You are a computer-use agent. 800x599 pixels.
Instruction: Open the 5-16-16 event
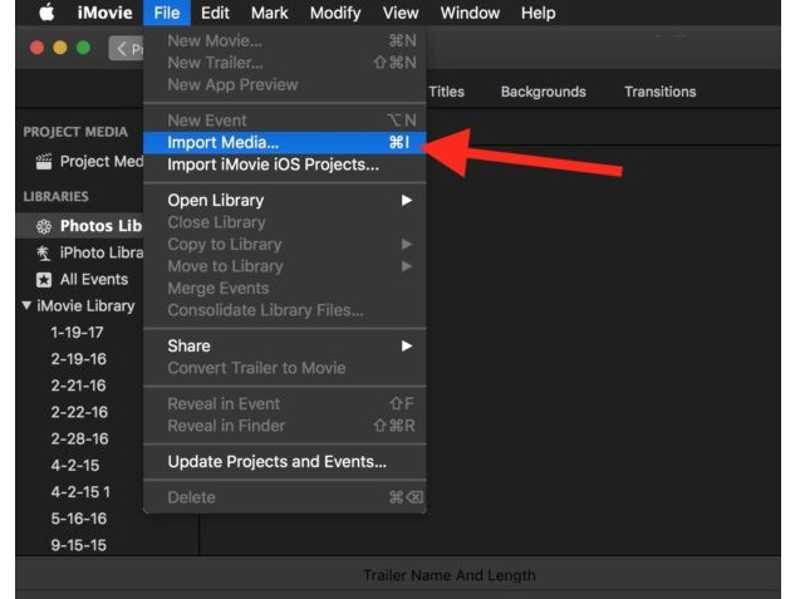click(79, 518)
